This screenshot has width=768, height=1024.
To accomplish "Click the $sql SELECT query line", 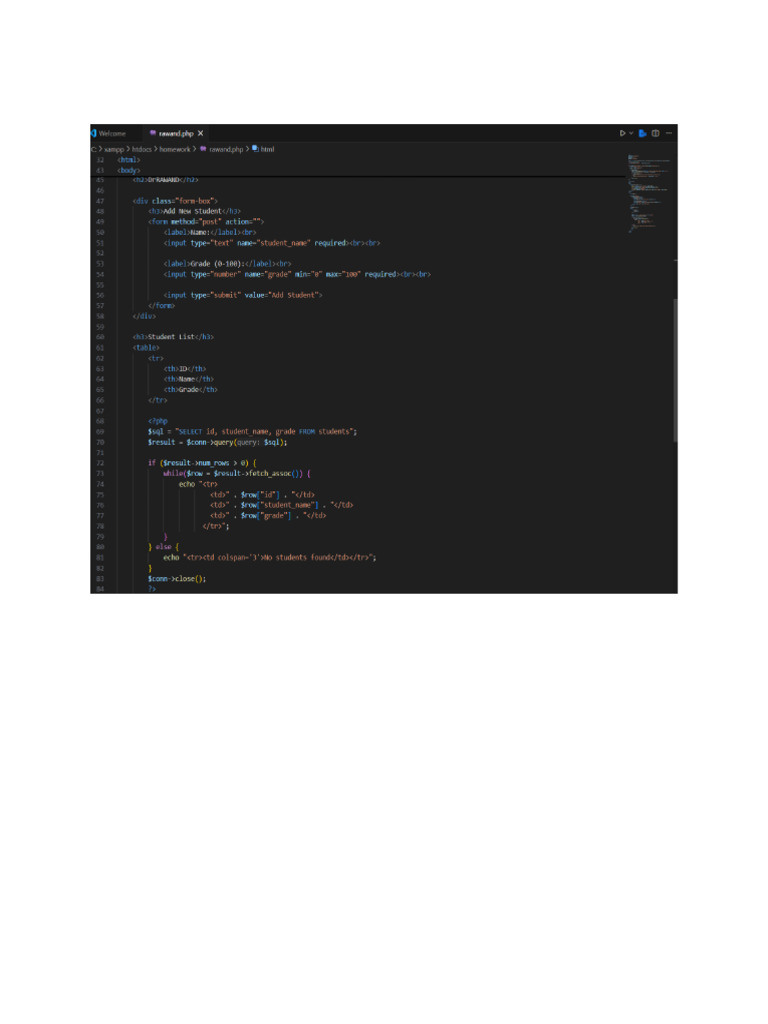I will point(252,432).
